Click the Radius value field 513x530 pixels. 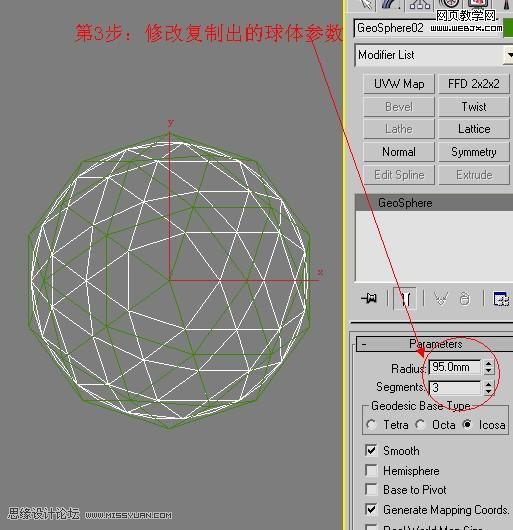[455, 367]
